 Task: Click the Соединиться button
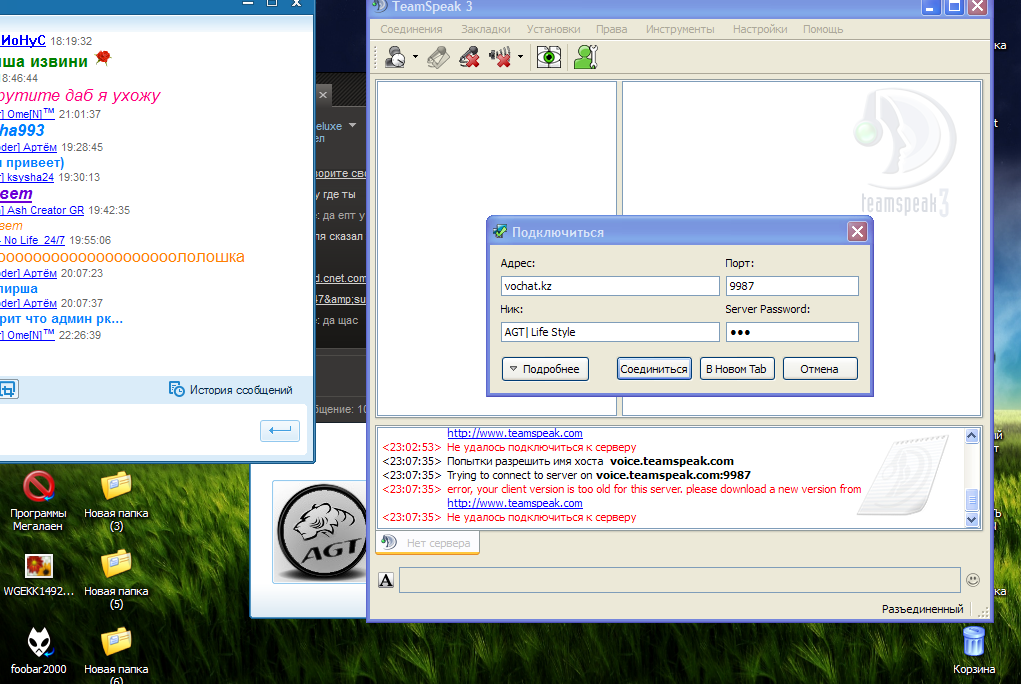point(654,369)
